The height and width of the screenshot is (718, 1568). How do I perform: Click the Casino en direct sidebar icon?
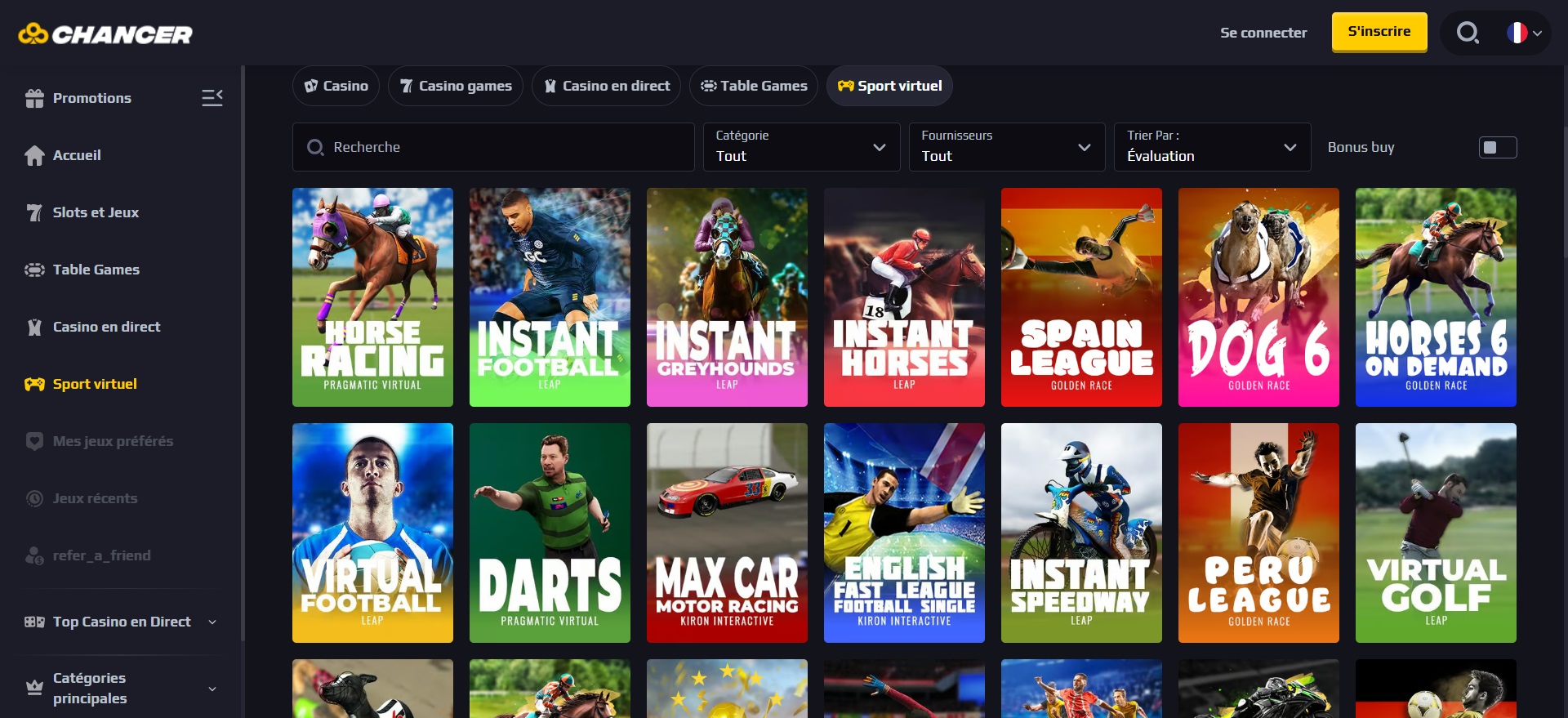point(34,327)
